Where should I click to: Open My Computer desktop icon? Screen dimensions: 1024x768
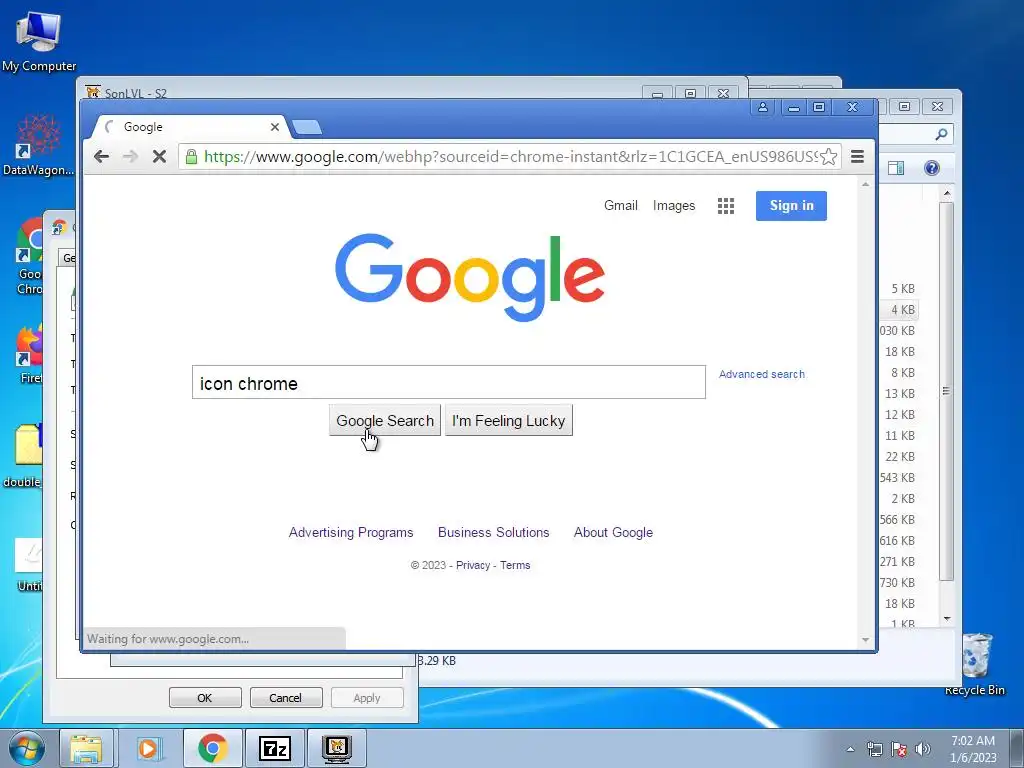coord(39,40)
